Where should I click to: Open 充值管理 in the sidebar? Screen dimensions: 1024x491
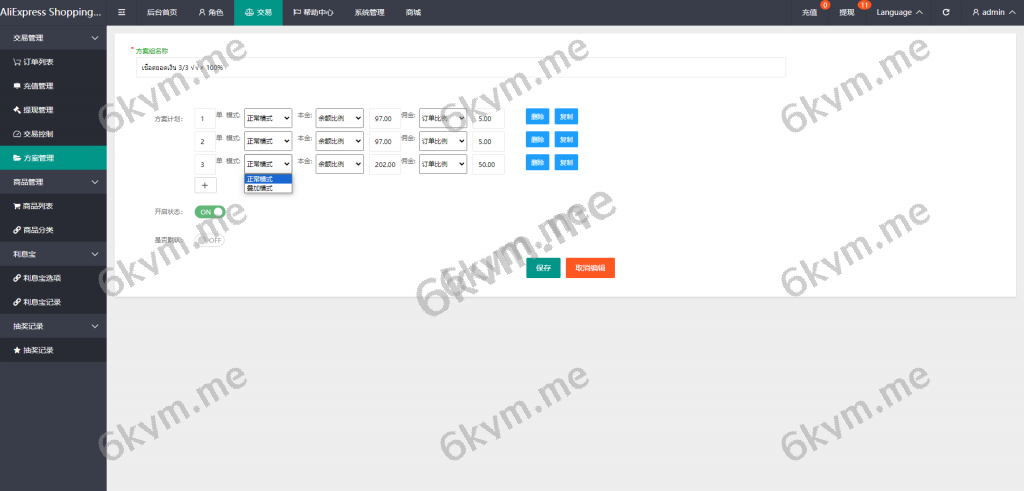click(38, 85)
